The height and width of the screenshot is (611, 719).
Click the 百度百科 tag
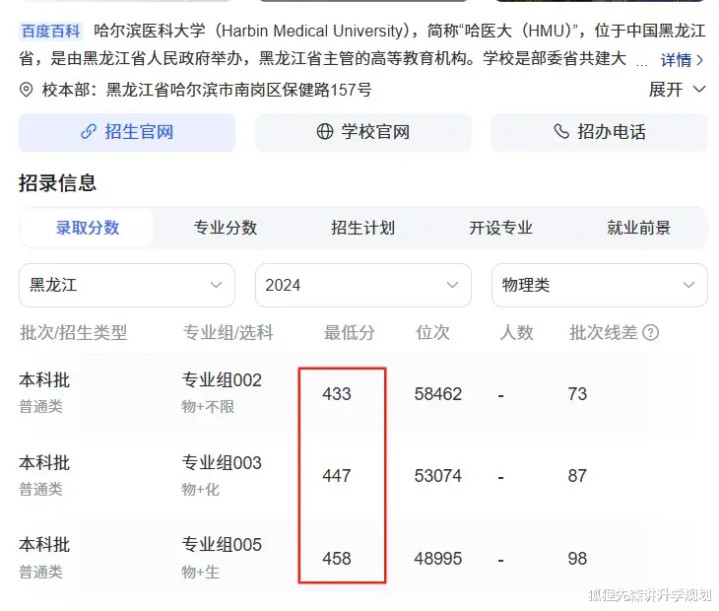51,31
